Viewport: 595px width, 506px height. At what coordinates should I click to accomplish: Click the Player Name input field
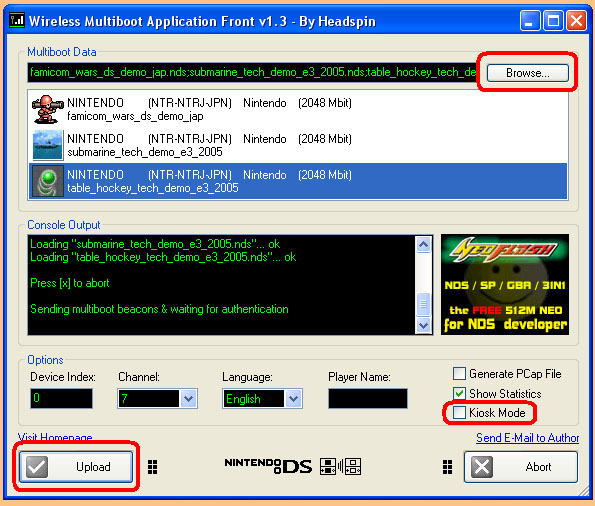click(x=368, y=398)
